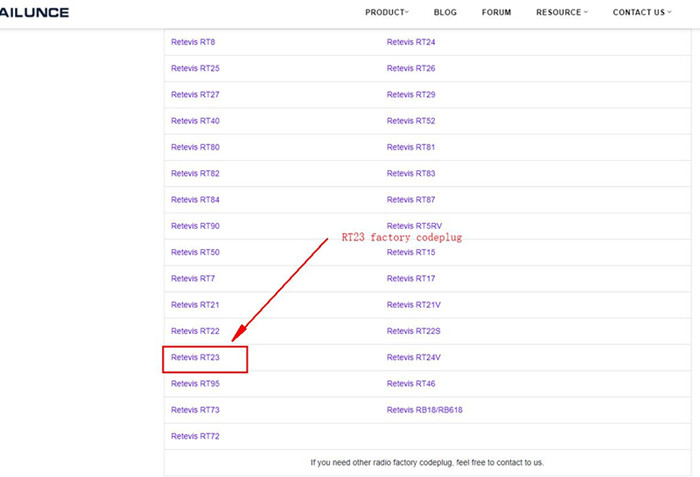Download the Retevis RT25 codeplug
Image resolution: width=700 pixels, height=477 pixels.
tap(195, 68)
